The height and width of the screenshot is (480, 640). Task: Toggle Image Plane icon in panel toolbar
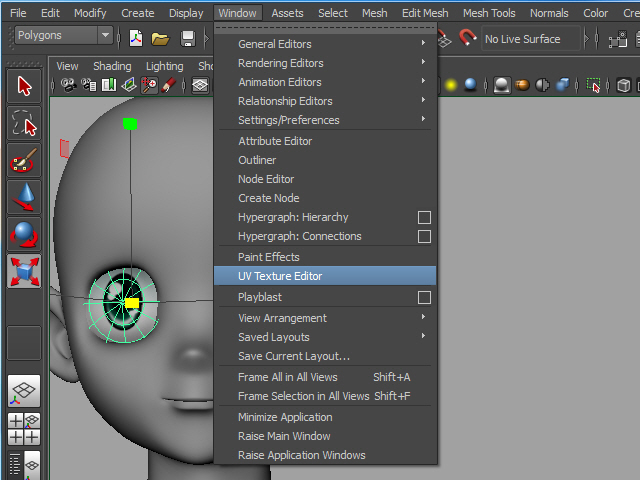(129, 85)
